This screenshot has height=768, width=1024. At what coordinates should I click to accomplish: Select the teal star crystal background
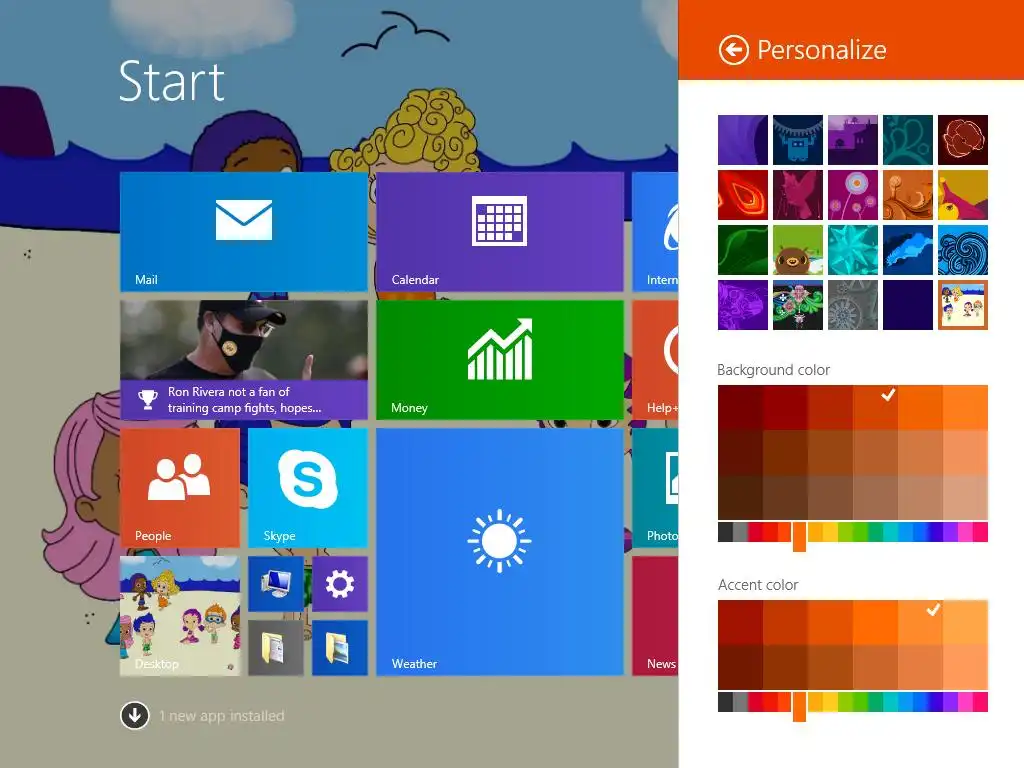point(852,250)
